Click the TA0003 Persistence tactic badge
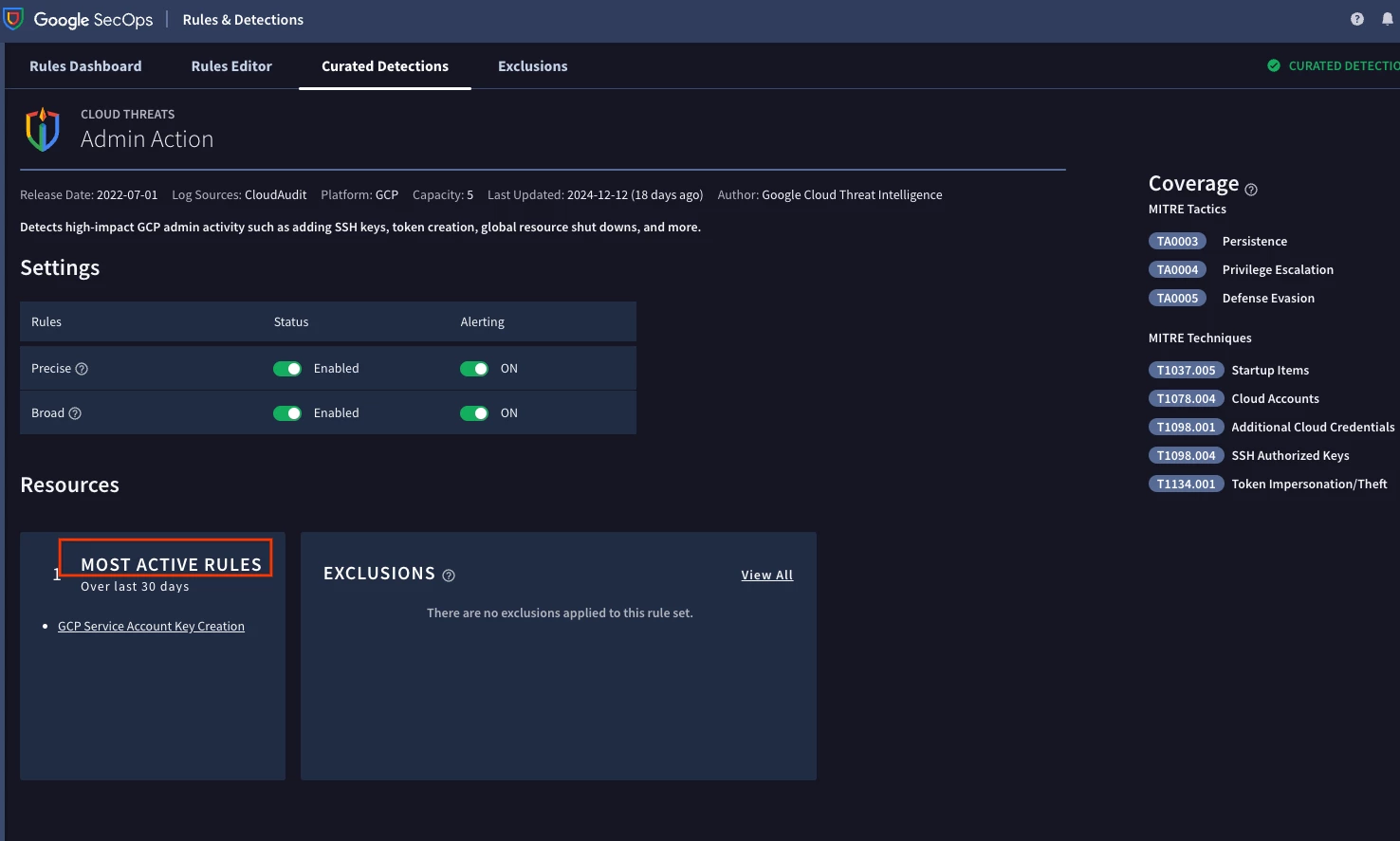The width and height of the screenshot is (1400, 841). [x=1177, y=241]
